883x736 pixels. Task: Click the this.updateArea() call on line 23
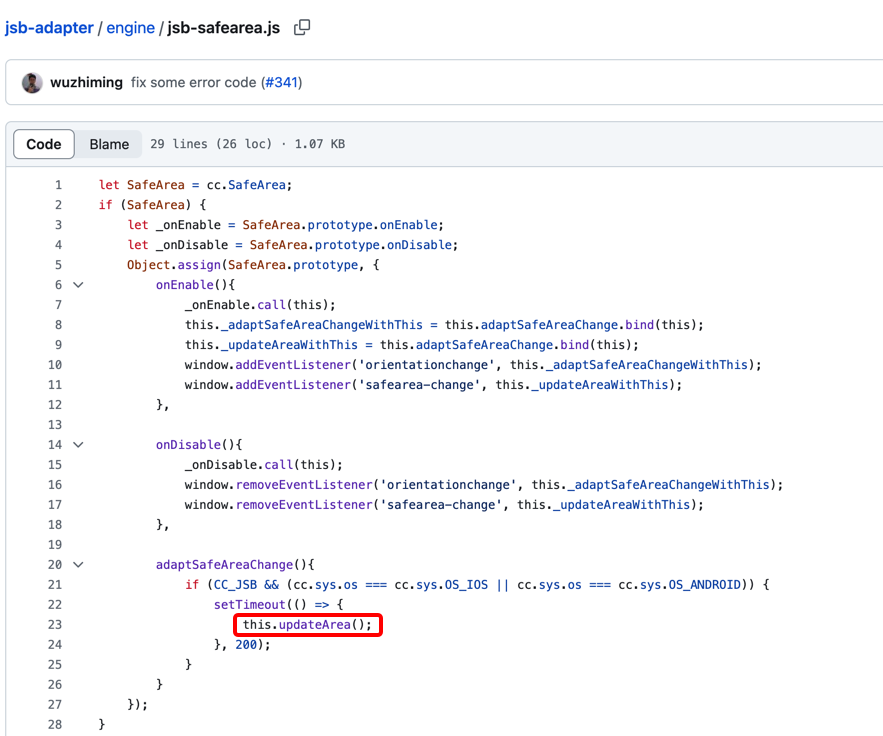tap(307, 625)
